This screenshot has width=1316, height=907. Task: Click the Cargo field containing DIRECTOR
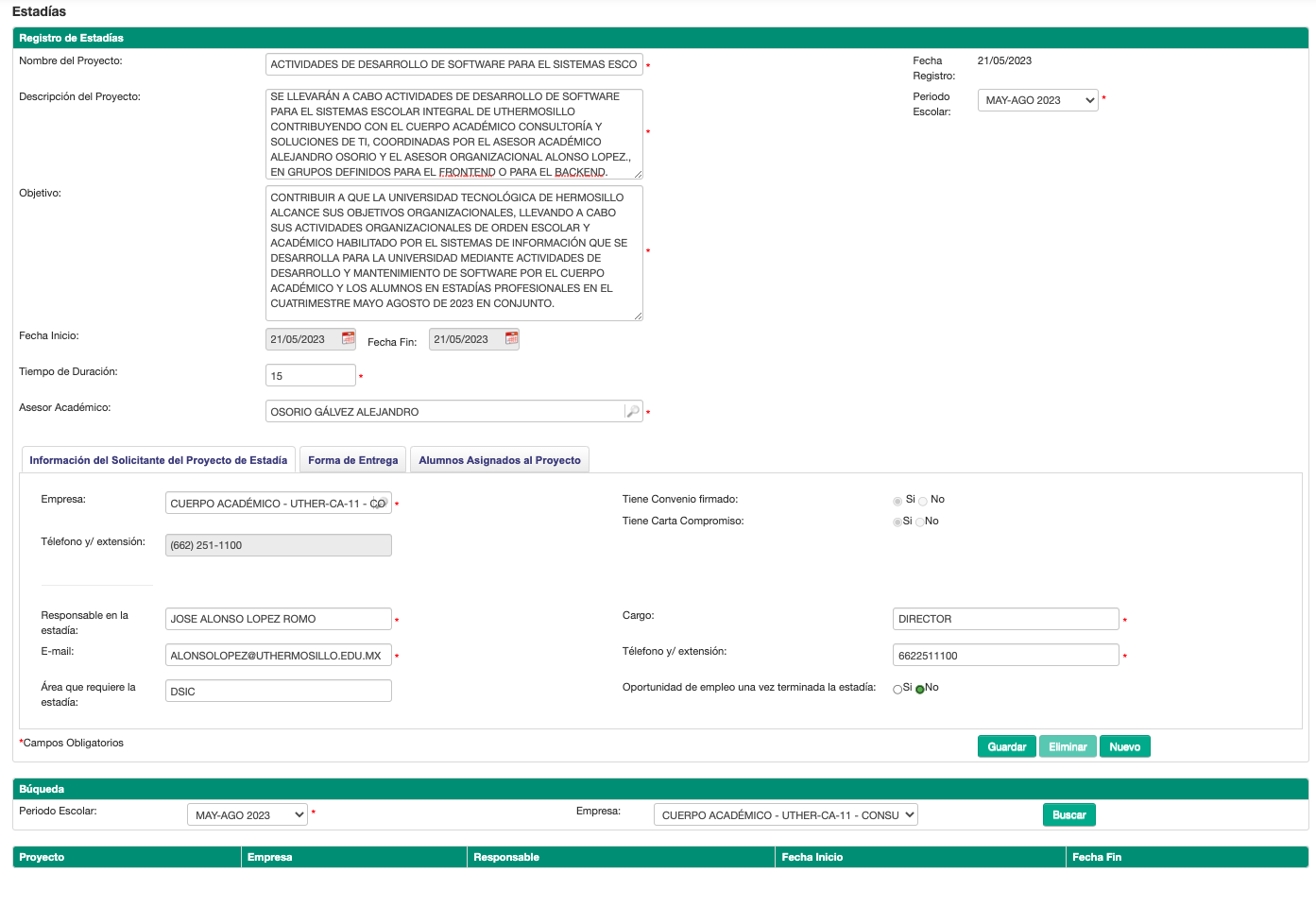pos(1005,619)
